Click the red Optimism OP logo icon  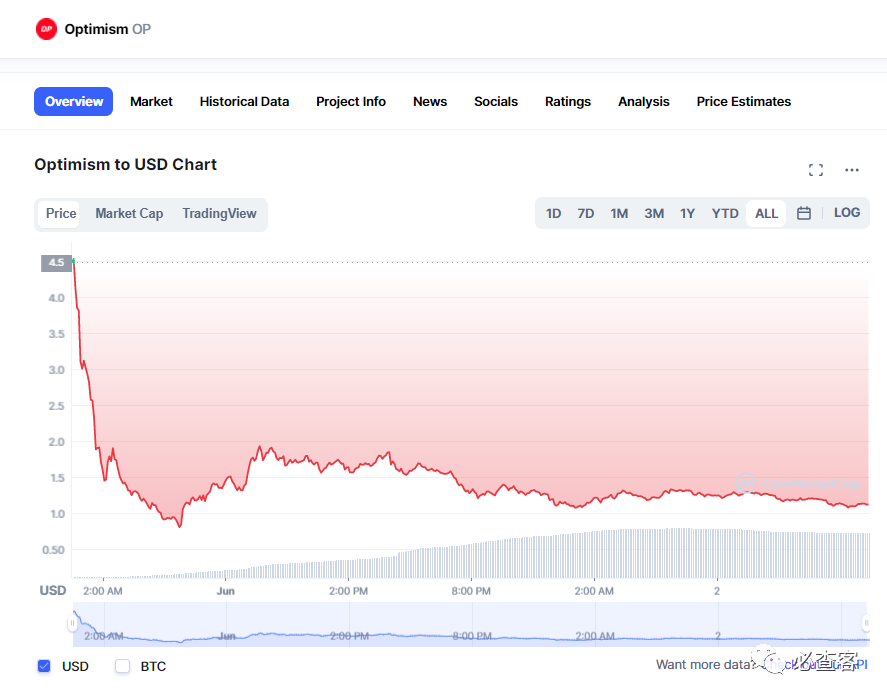(46, 29)
